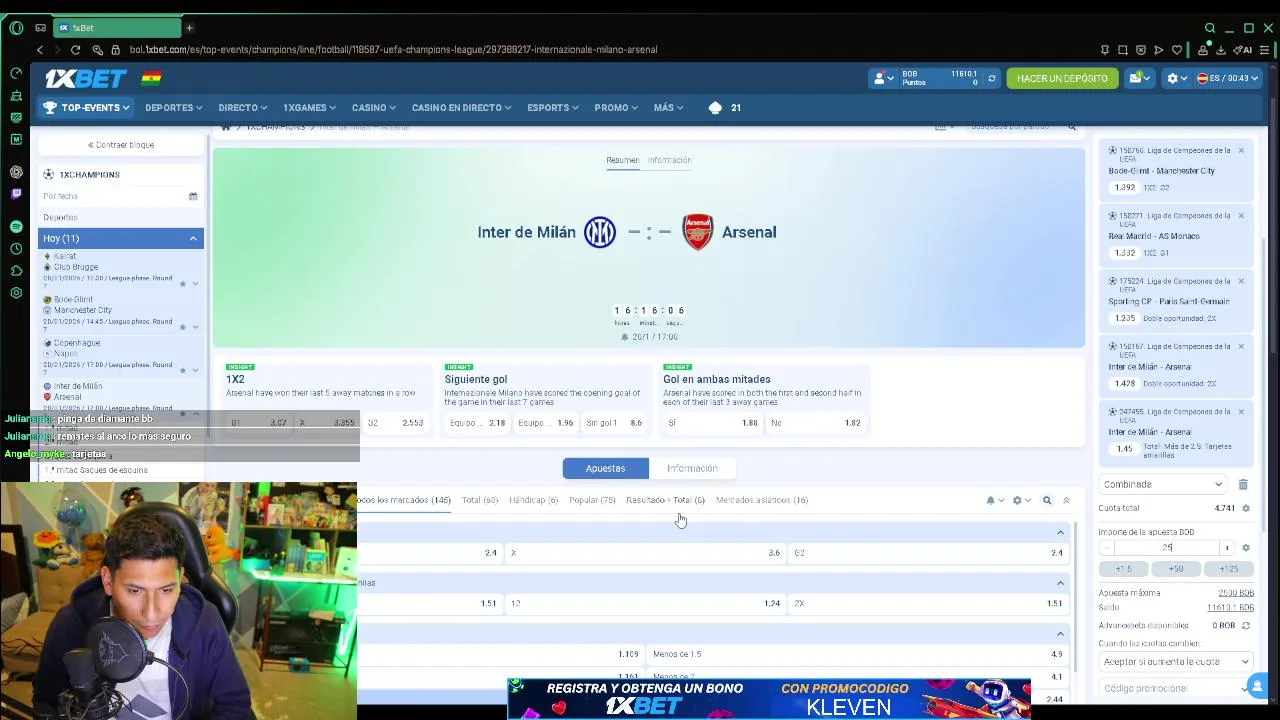This screenshot has width=1280, height=720.
Task: Add +125 quick stake
Action: coord(1228,569)
